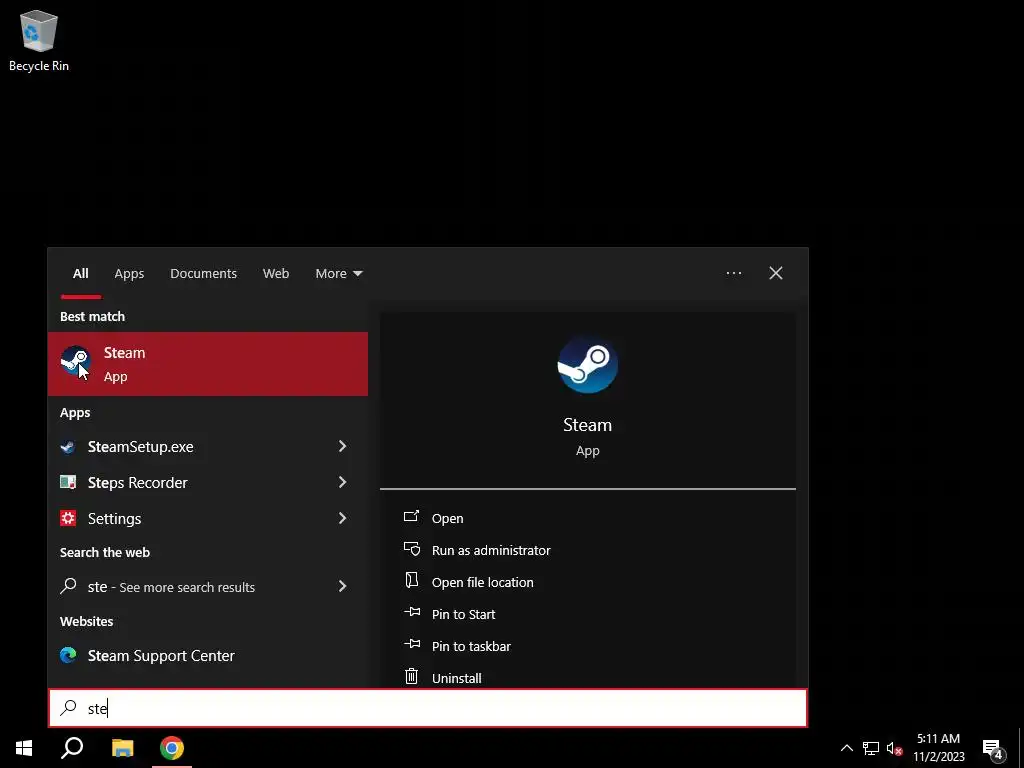The height and width of the screenshot is (768, 1024).
Task: Click Open in Steam preview actions
Action: 447,519
